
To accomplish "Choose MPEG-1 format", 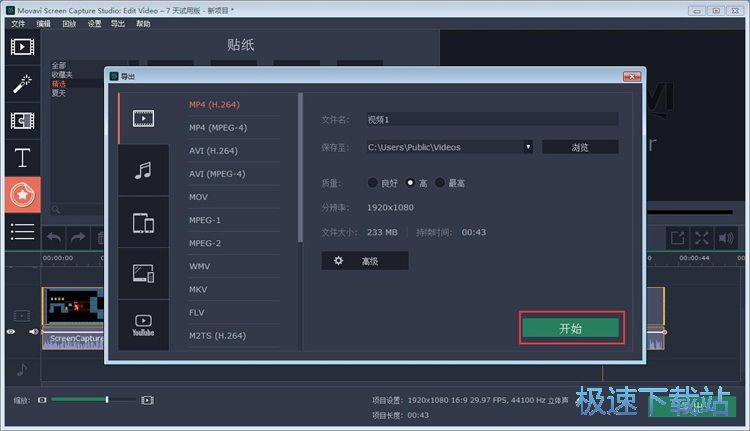I will coord(205,220).
